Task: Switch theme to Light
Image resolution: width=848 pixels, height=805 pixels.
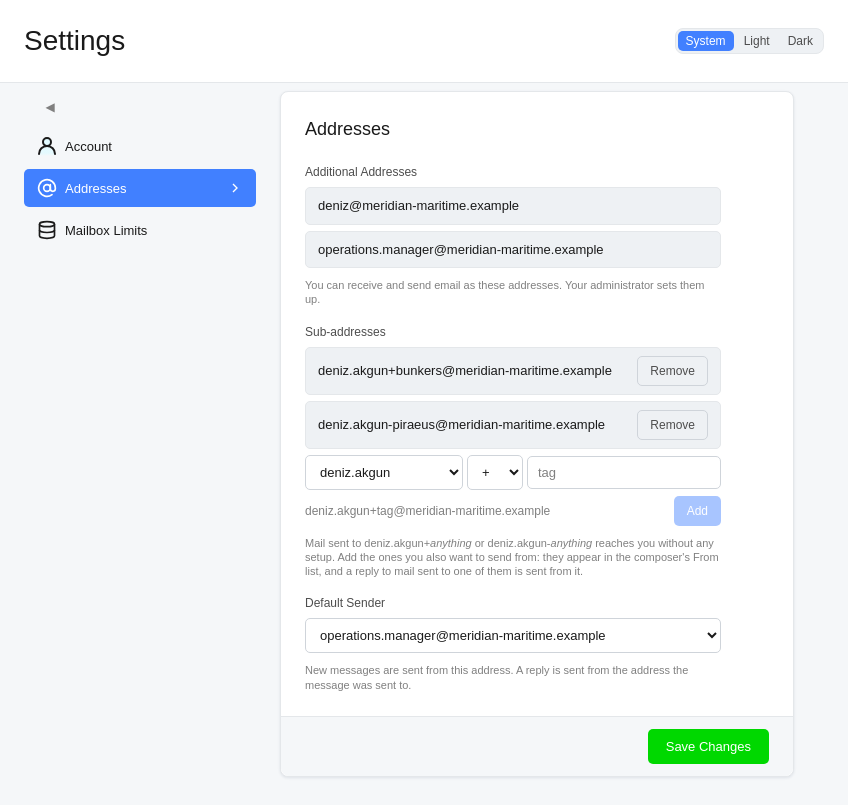Action: (x=756, y=41)
